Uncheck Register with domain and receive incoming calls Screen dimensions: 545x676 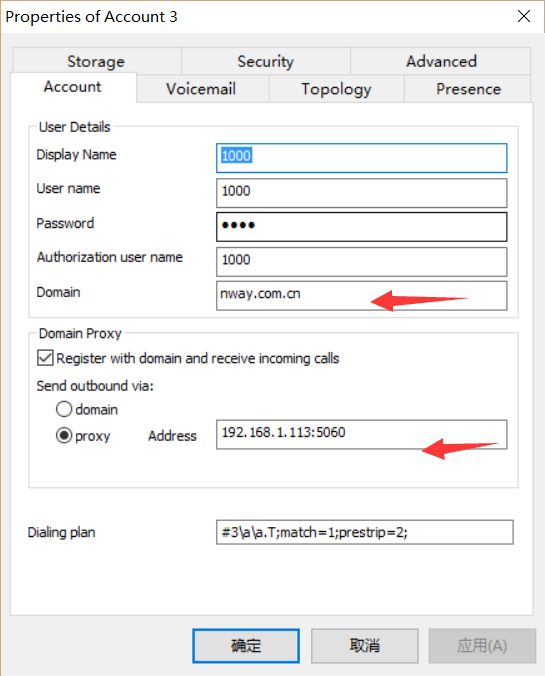pos(45,358)
